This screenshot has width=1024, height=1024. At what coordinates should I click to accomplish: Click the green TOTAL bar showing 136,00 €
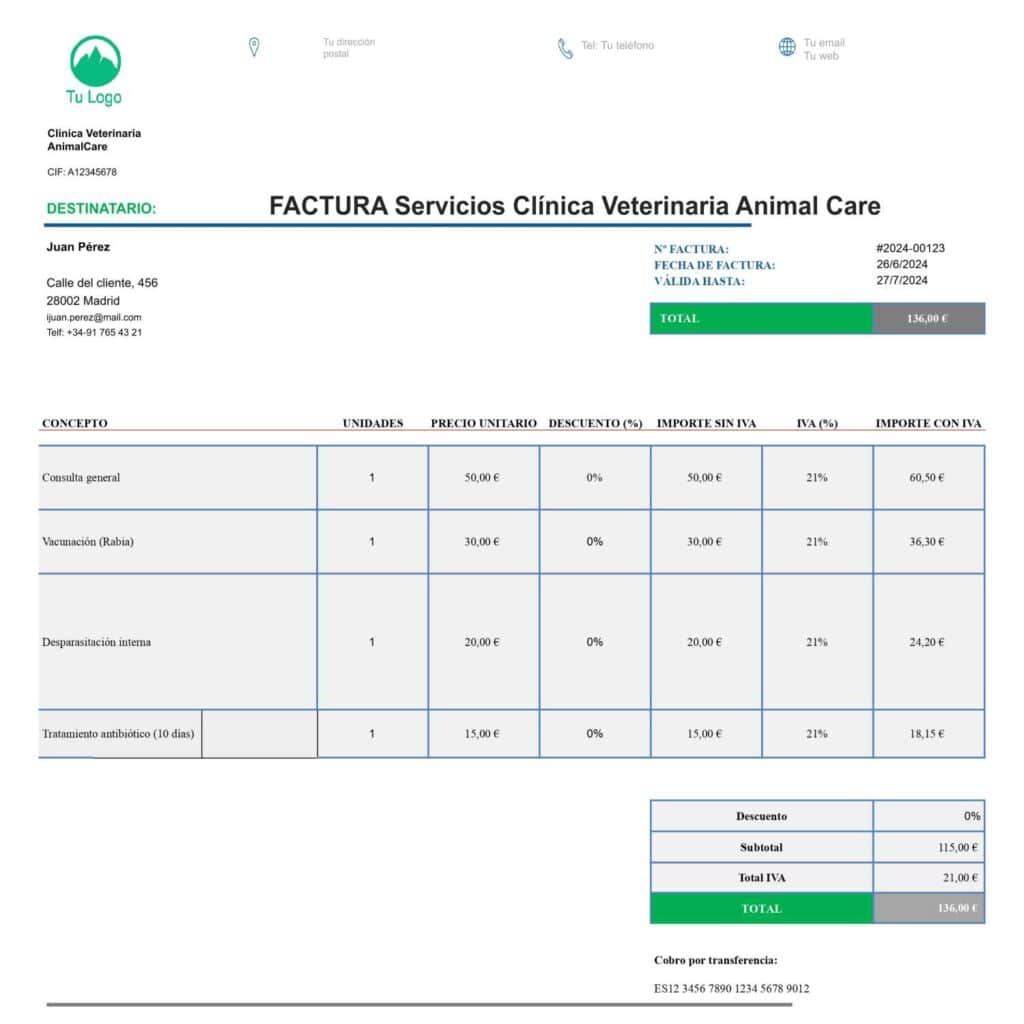(760, 318)
